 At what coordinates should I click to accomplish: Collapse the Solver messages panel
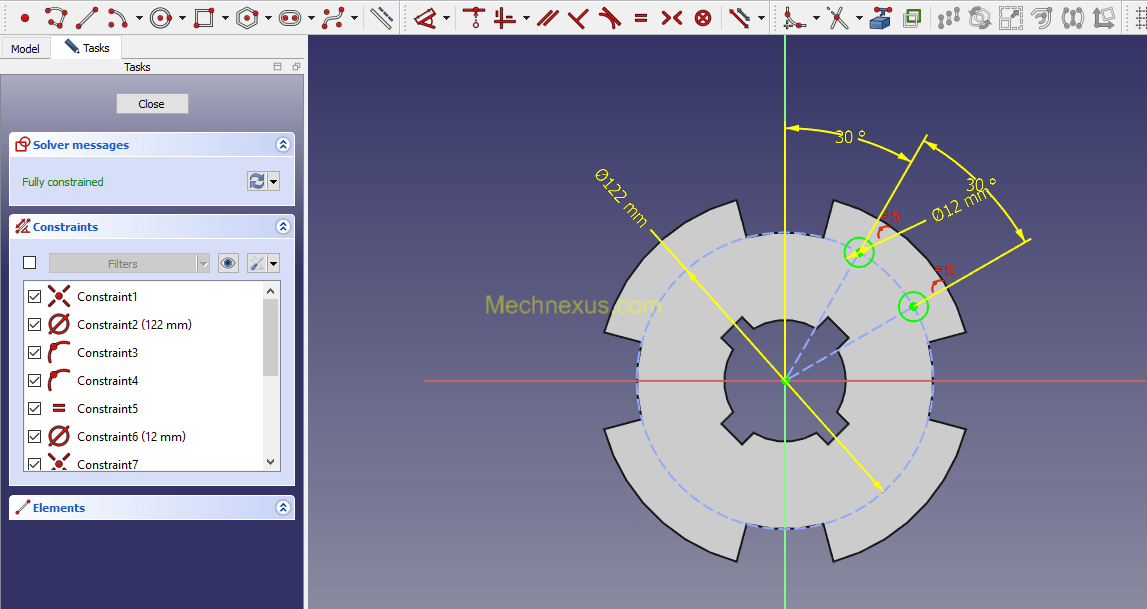(283, 145)
